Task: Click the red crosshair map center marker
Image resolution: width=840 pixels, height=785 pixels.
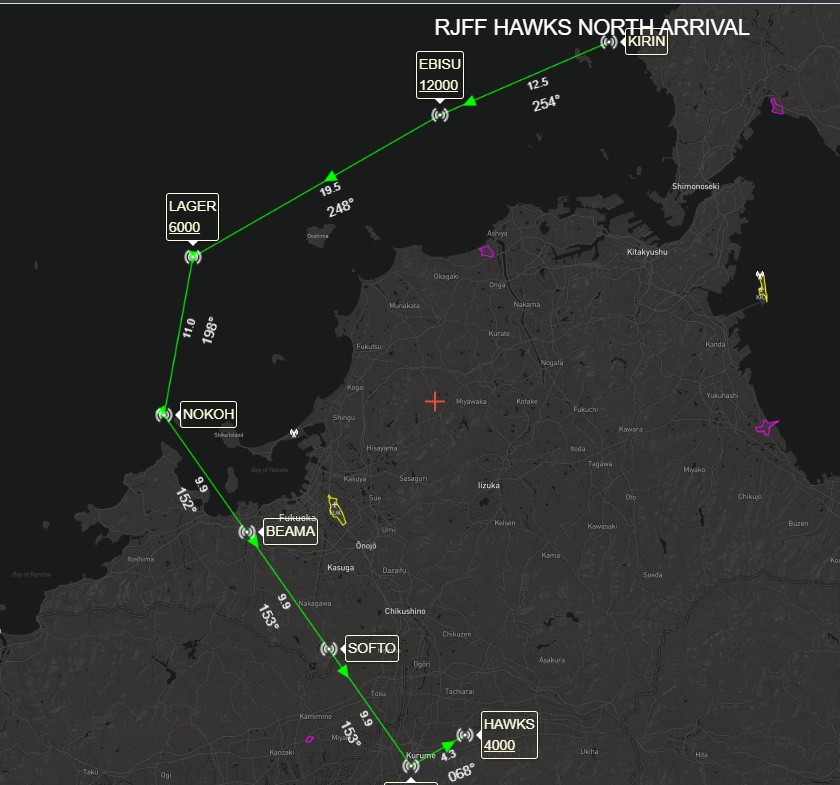Action: 434,401
